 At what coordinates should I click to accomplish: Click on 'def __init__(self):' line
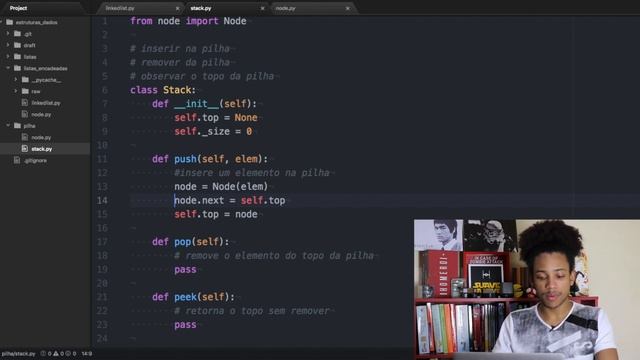pyautogui.click(x=204, y=104)
